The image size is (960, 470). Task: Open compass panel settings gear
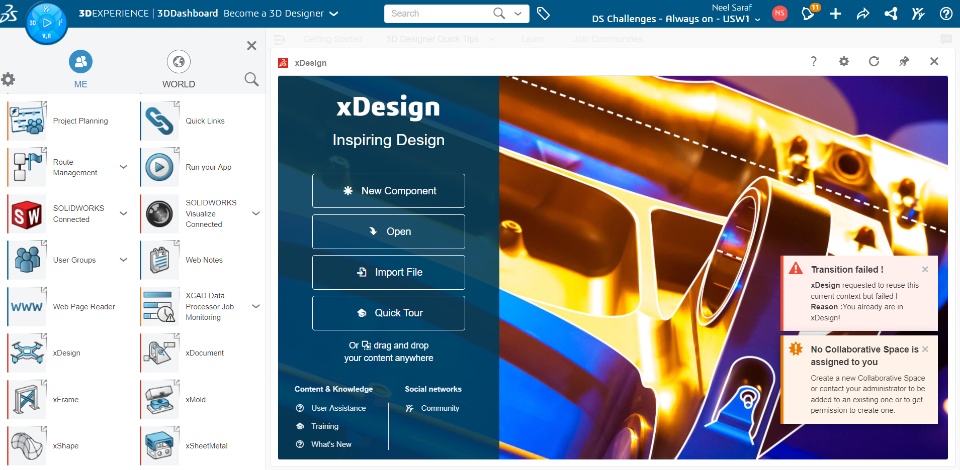pyautogui.click(x=8, y=79)
